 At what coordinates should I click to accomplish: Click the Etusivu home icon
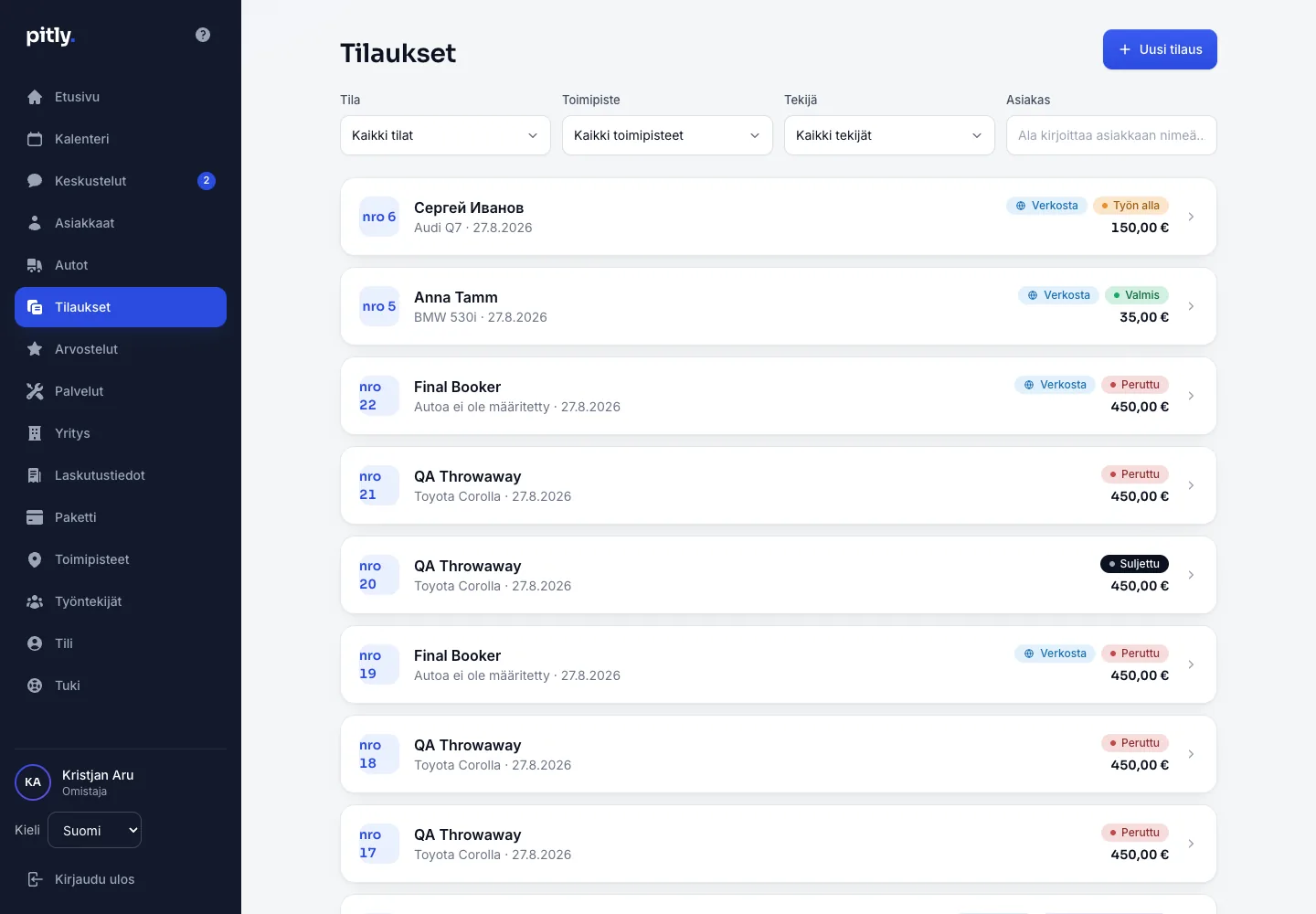coord(35,97)
